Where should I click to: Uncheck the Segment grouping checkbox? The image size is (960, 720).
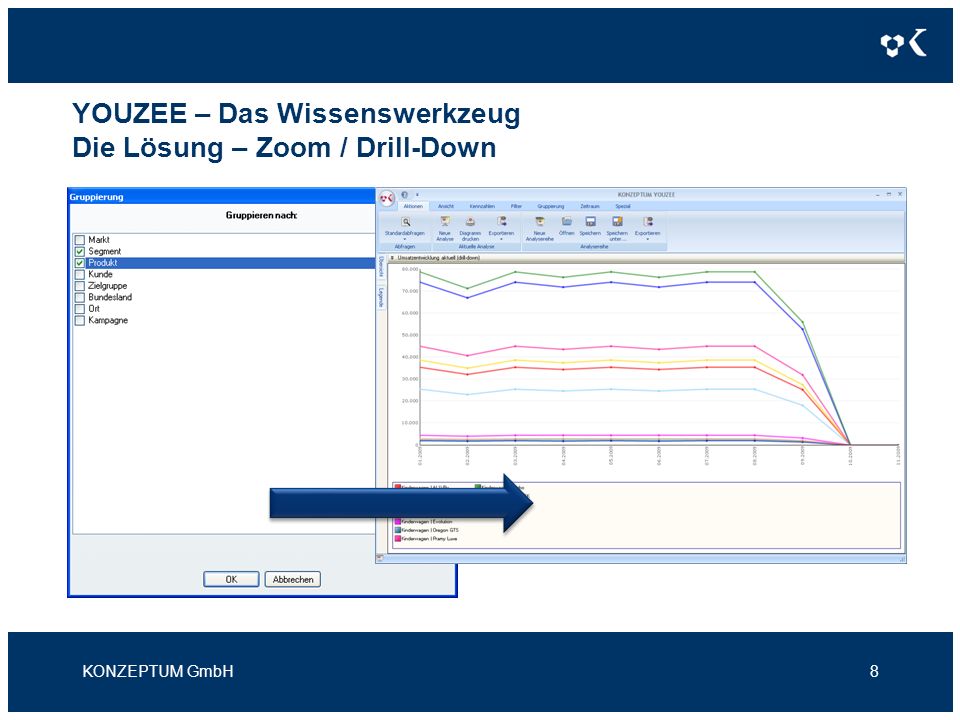pyautogui.click(x=80, y=252)
